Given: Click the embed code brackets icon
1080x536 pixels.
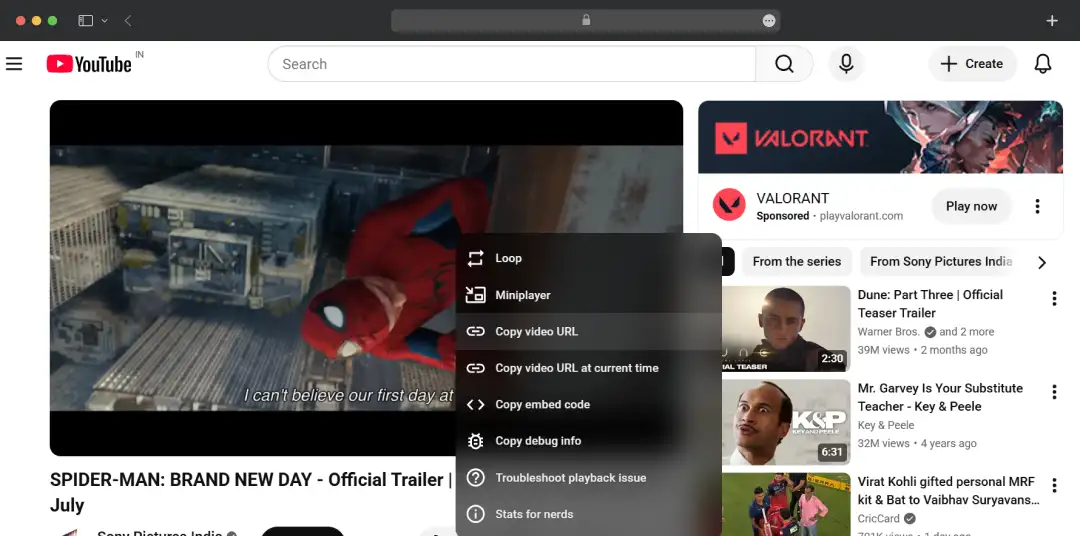Looking at the screenshot, I should (x=475, y=404).
